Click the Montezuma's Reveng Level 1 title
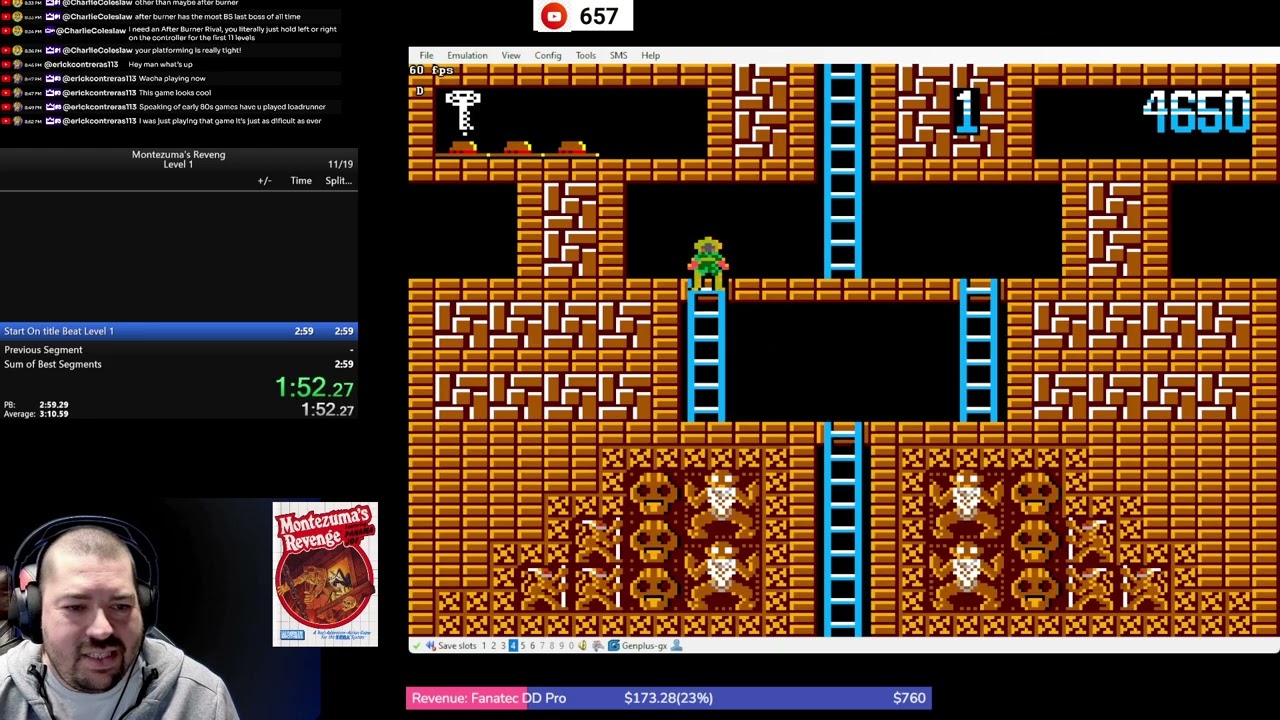 coord(178,159)
